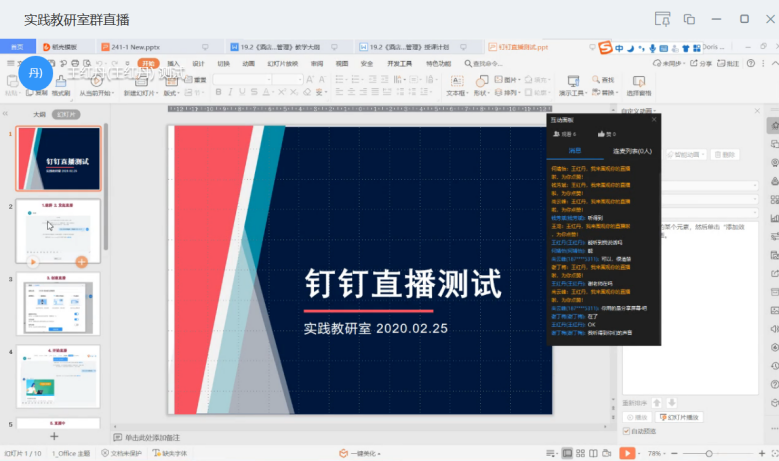The width and height of the screenshot is (779, 461).
Task: Decrease font size with the smaller A icon
Action: click(322, 79)
